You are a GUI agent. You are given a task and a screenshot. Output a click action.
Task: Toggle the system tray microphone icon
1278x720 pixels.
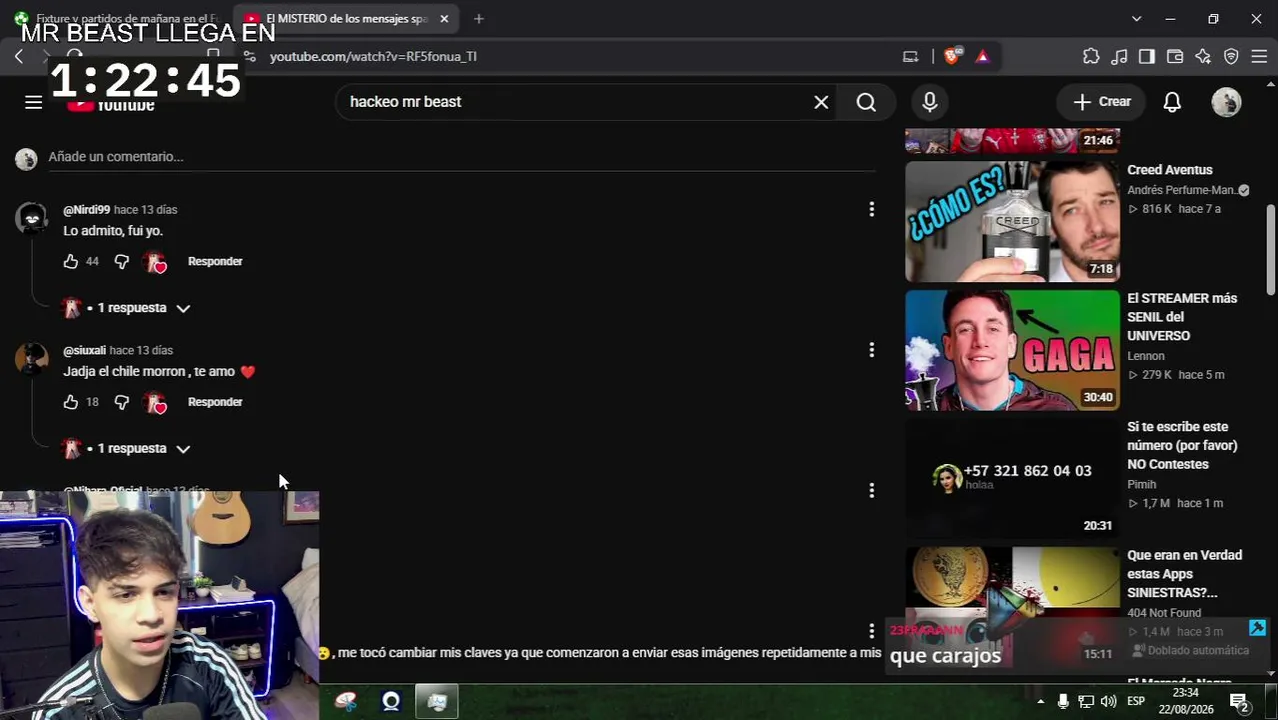pyautogui.click(x=1063, y=702)
